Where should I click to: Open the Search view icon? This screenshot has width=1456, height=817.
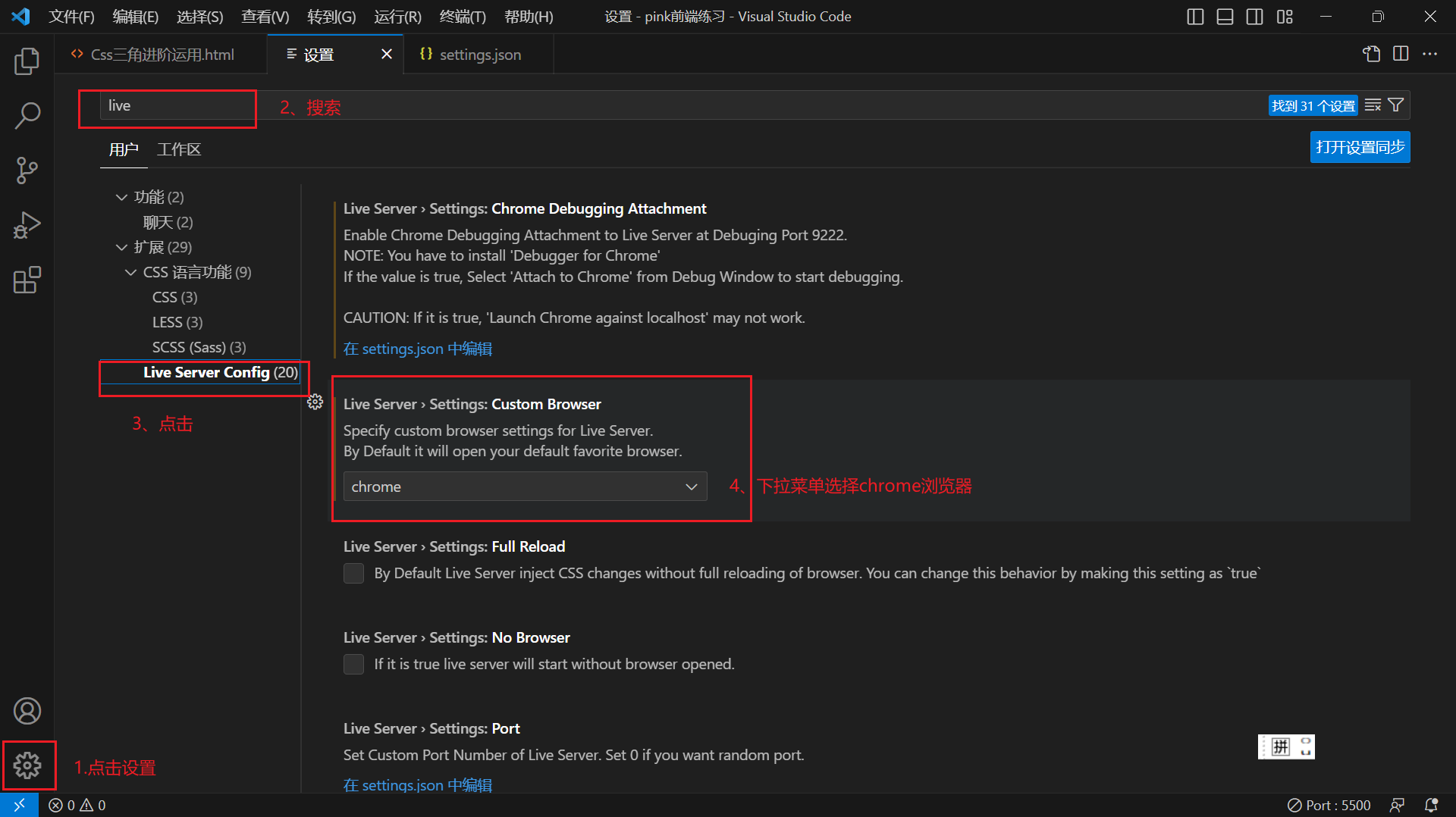point(27,115)
